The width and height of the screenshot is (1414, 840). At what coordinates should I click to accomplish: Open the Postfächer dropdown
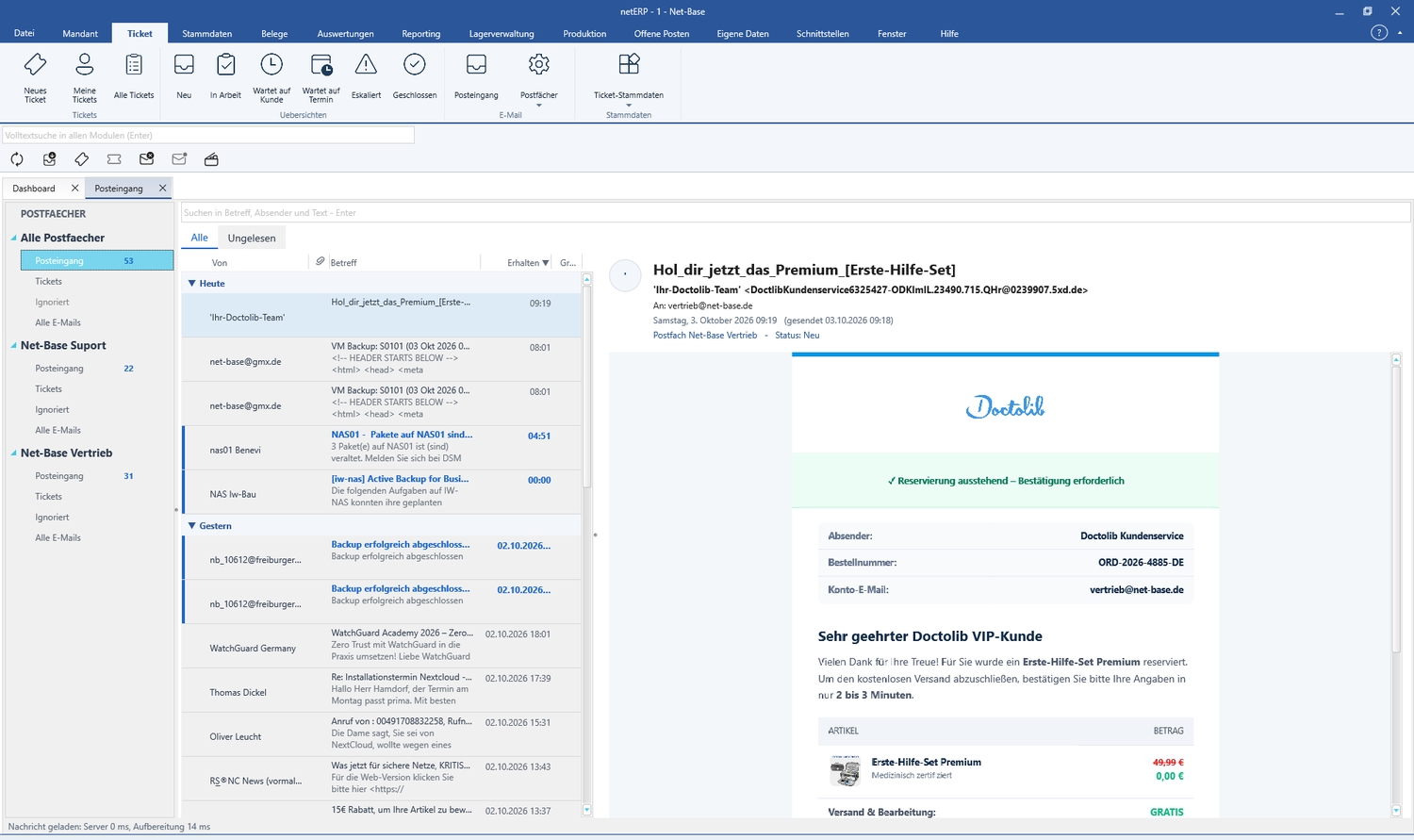[538, 81]
